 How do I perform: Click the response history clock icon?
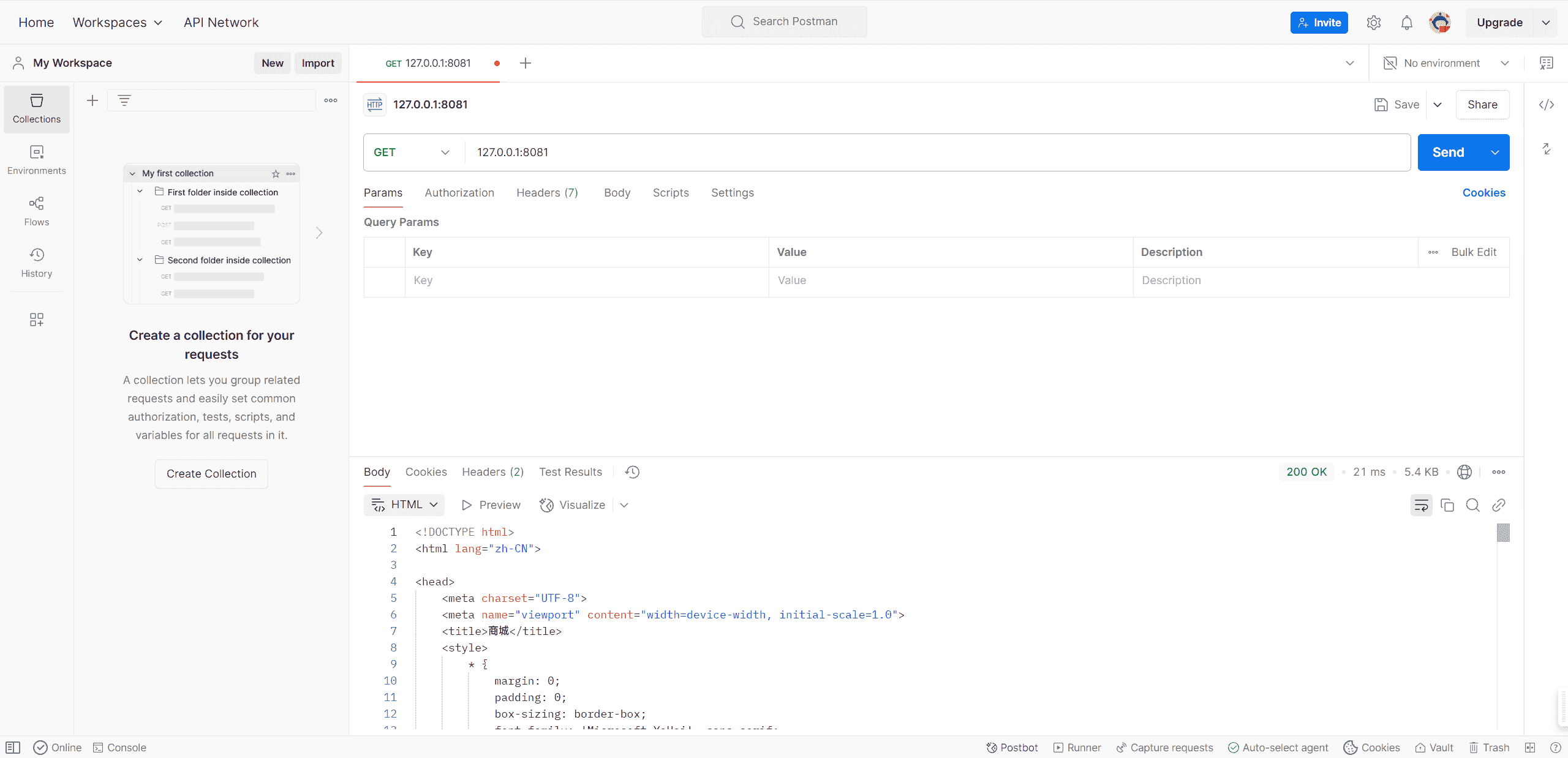[x=633, y=472]
